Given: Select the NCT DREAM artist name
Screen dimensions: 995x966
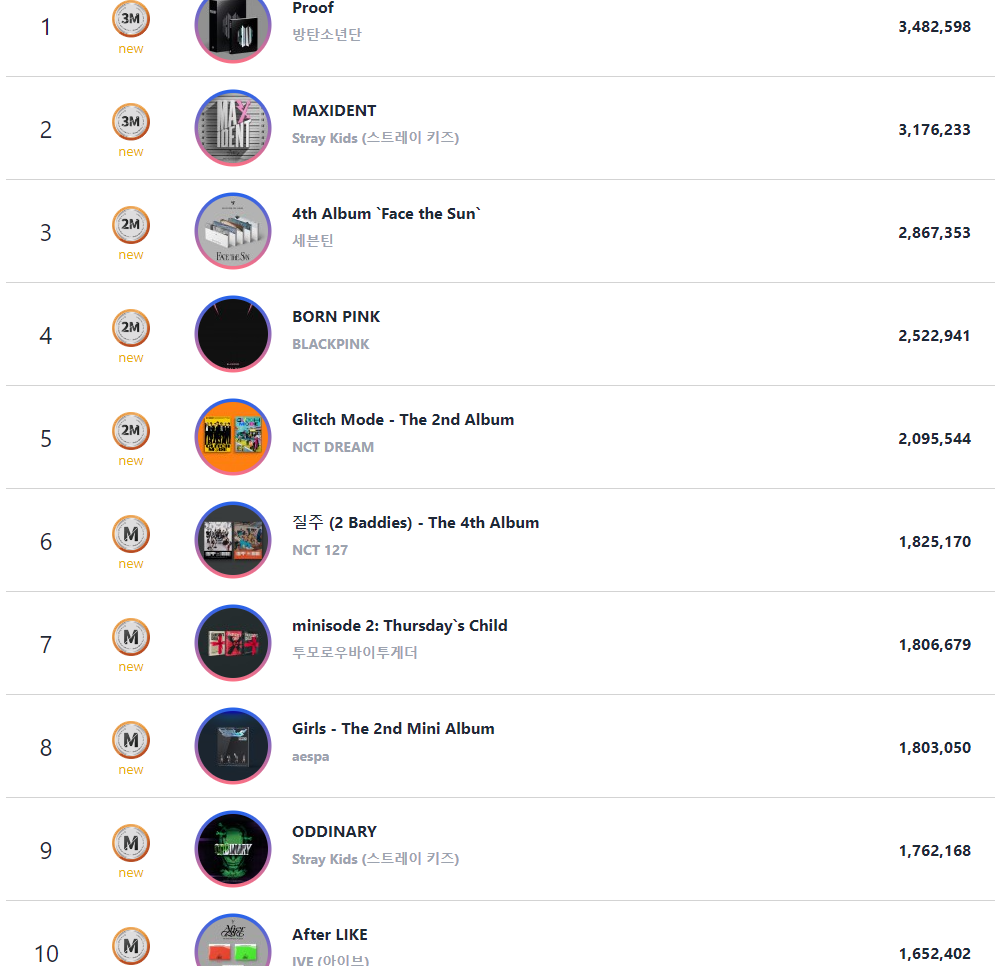Looking at the screenshot, I should point(333,447).
